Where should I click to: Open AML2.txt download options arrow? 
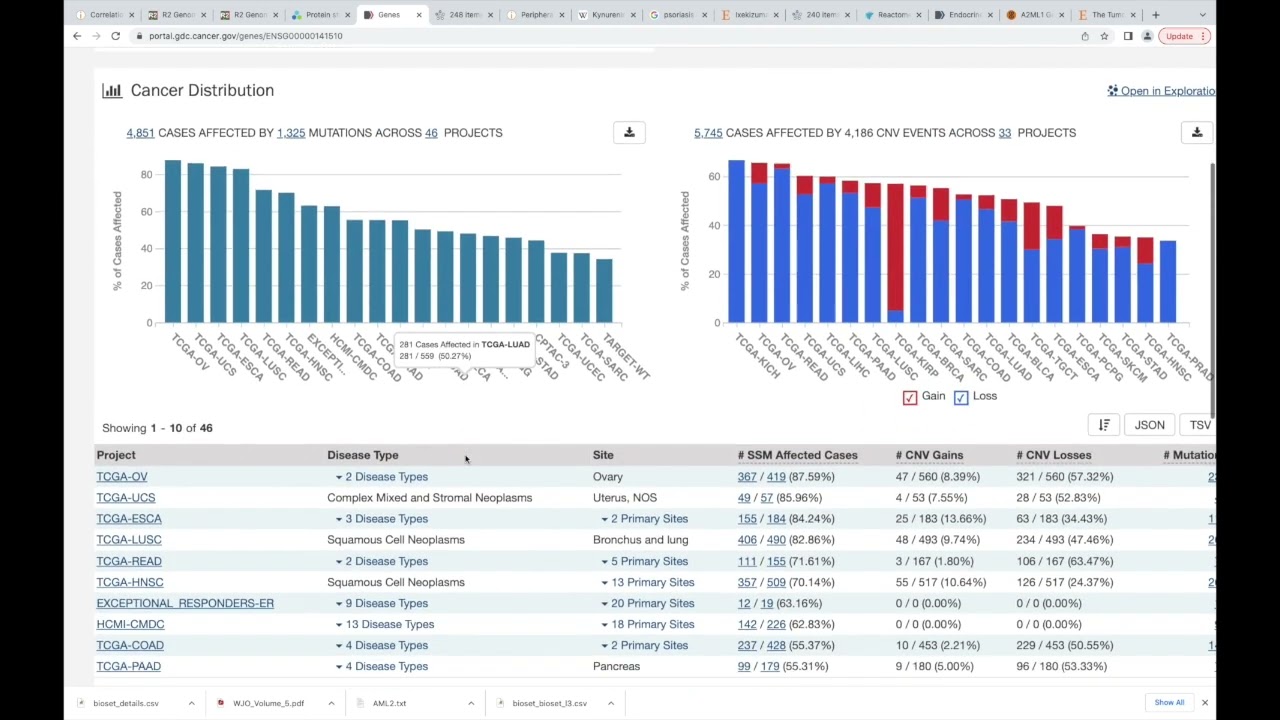coord(470,703)
